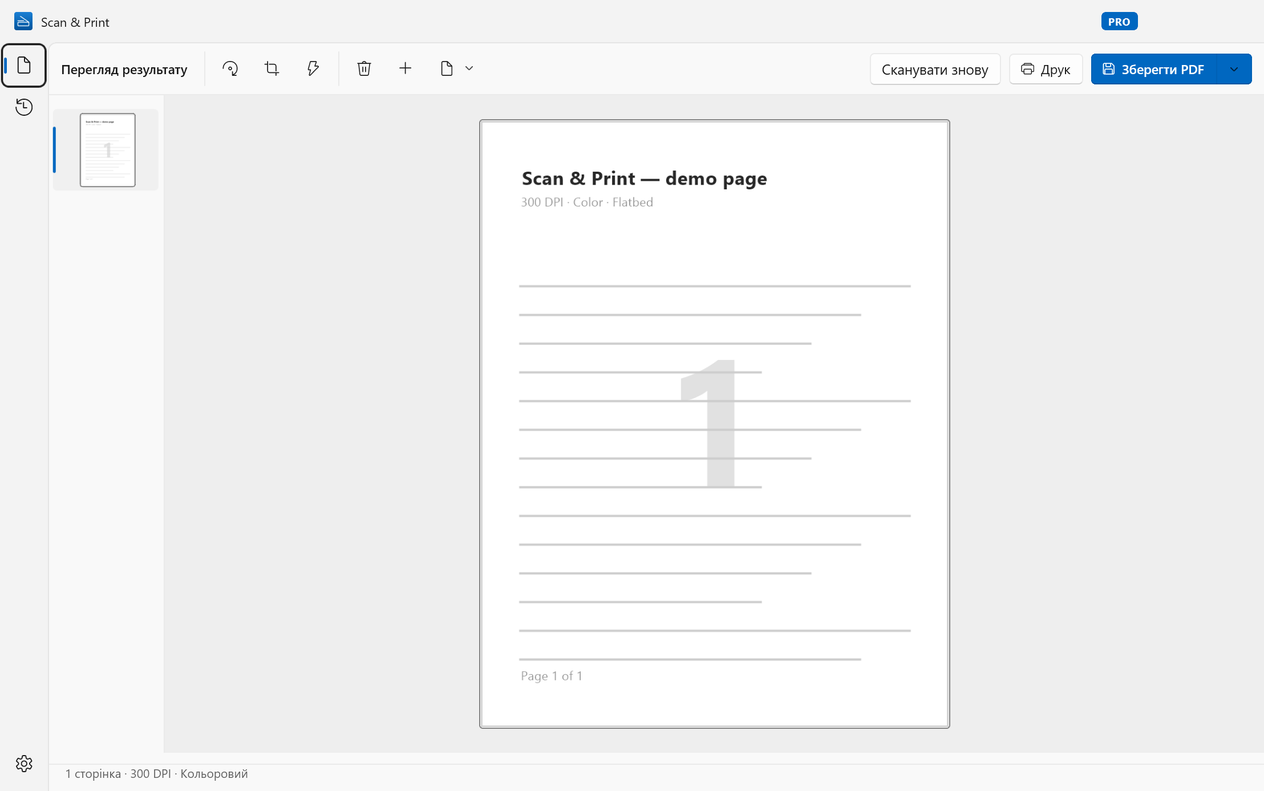This screenshot has height=791, width=1264.
Task: Click the page format document icon
Action: tap(447, 69)
